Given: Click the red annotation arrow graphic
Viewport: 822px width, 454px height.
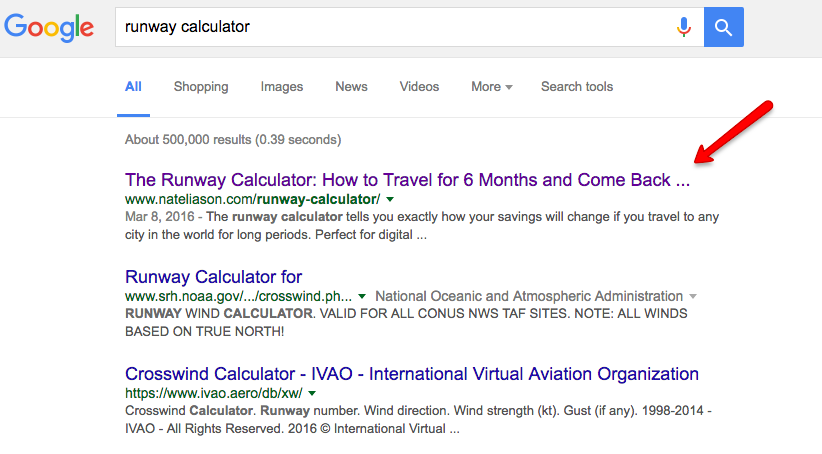Looking at the screenshot, I should click(734, 132).
